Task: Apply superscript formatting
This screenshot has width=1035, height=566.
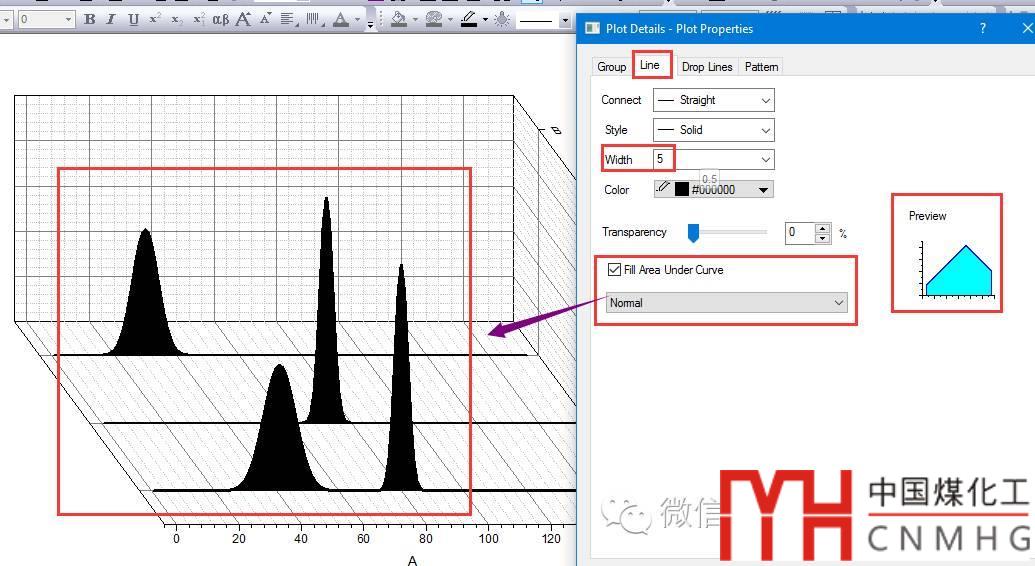Action: [x=155, y=19]
